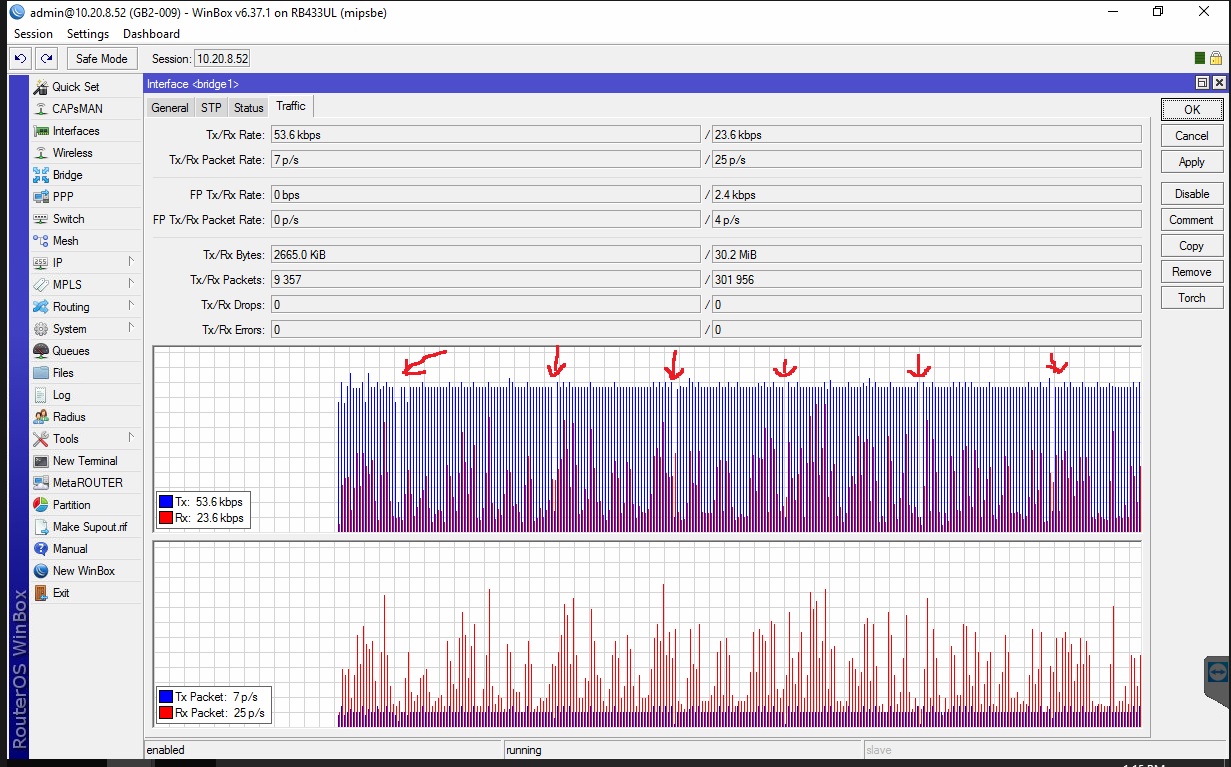Image resolution: width=1231 pixels, height=767 pixels.
Task: Click the FP Rx Rate field showing 2.4 kbps
Action: (x=926, y=194)
